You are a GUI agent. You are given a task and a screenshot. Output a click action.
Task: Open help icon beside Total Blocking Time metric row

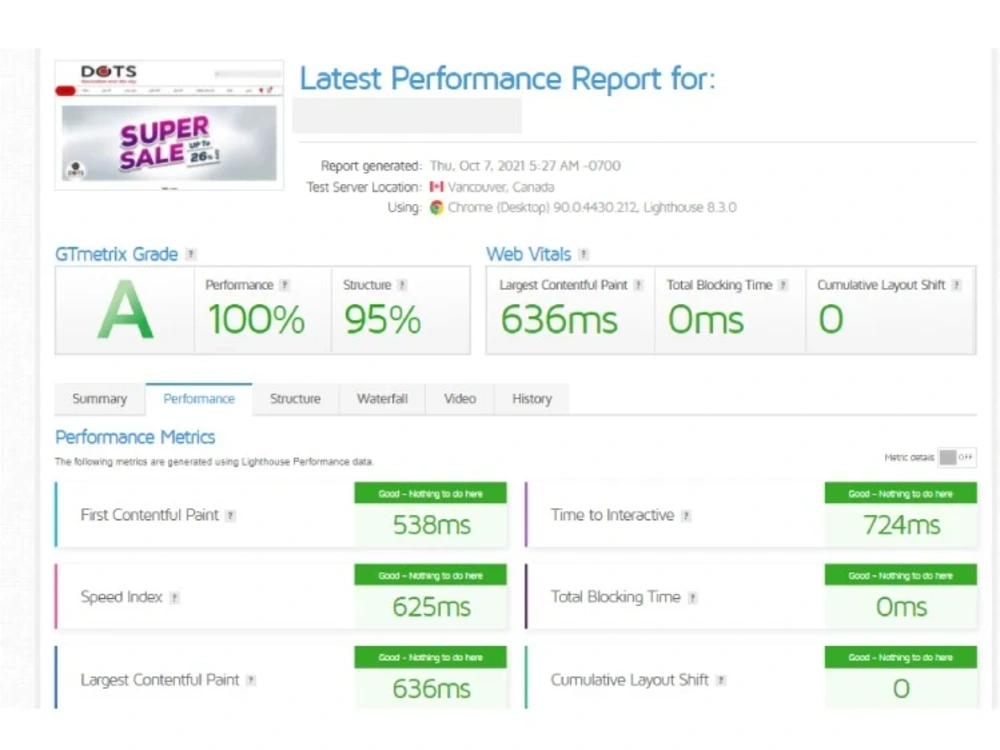[x=693, y=598]
